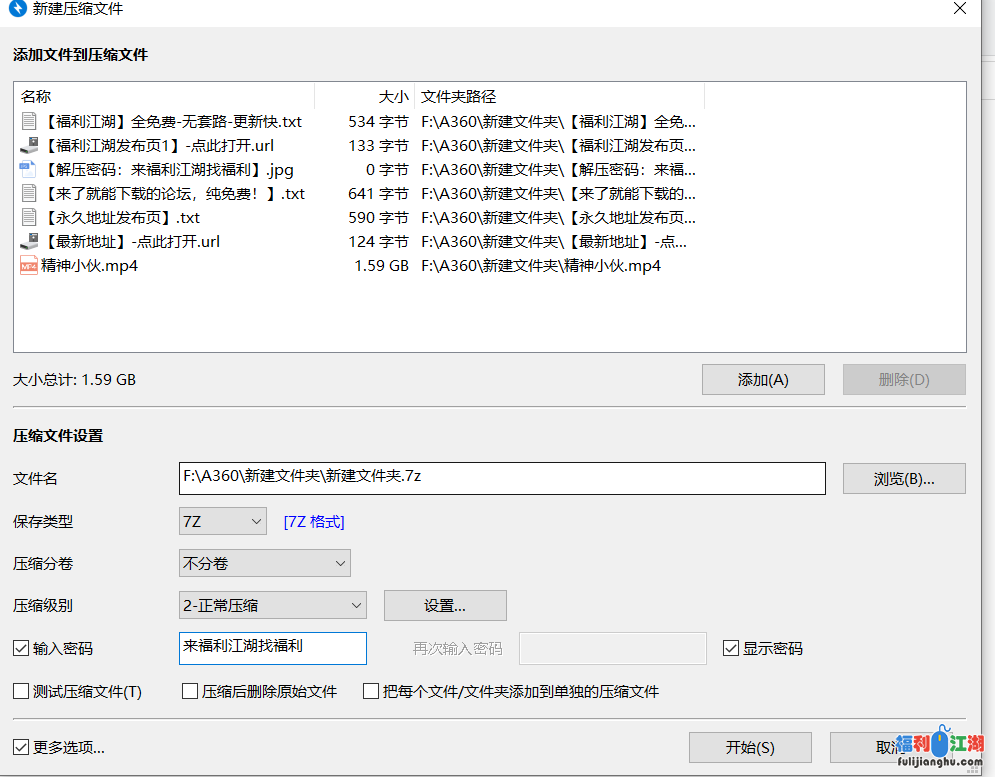Uncheck the 输入密码 checkbox
The image size is (995, 777).
coord(21,649)
